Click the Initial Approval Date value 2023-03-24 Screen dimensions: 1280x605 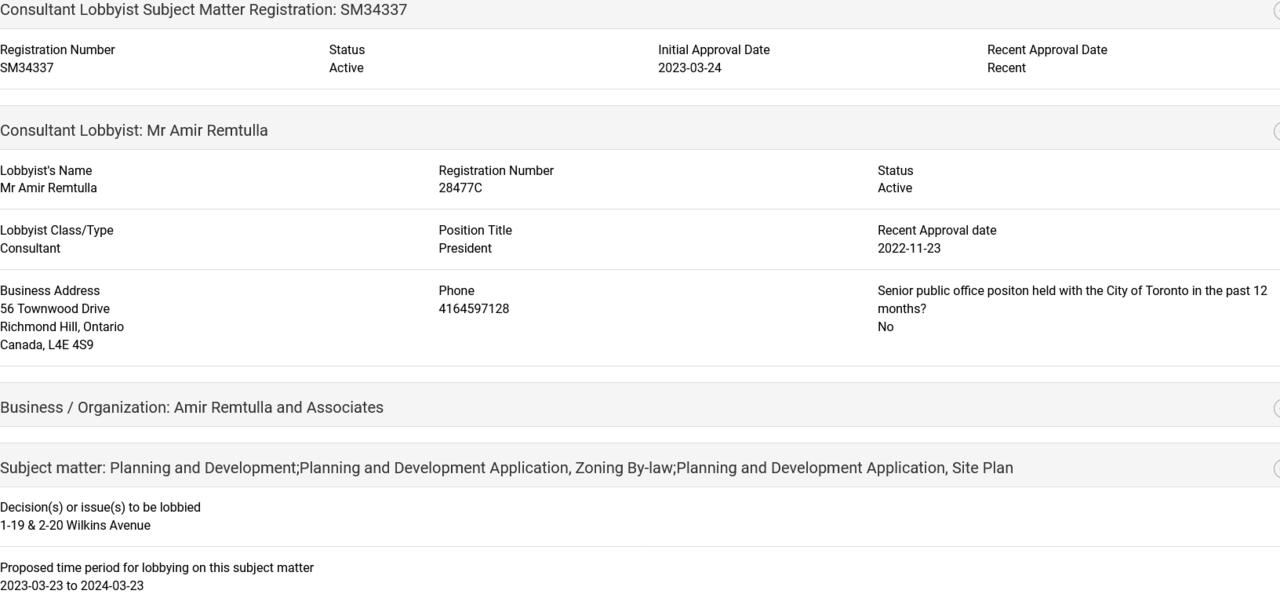pos(689,68)
